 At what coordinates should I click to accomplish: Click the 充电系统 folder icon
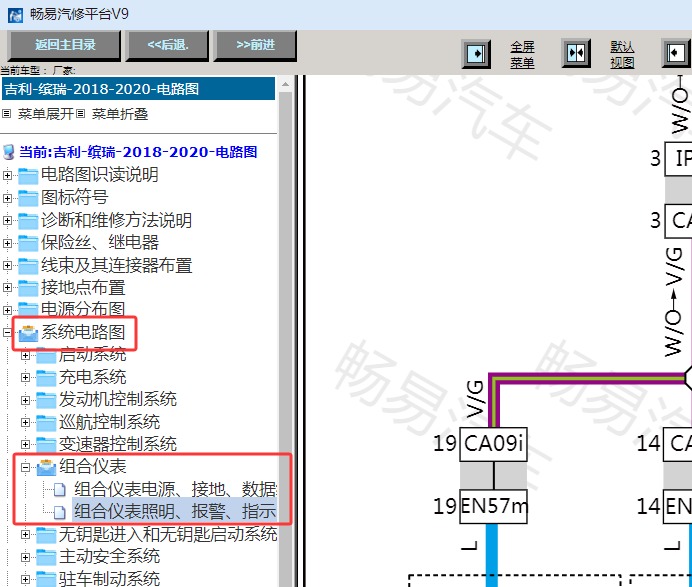point(46,378)
